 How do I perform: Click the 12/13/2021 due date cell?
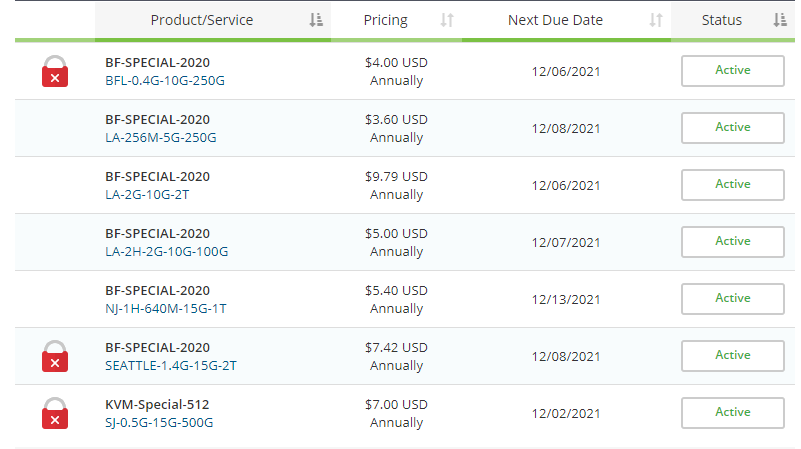[566, 299]
